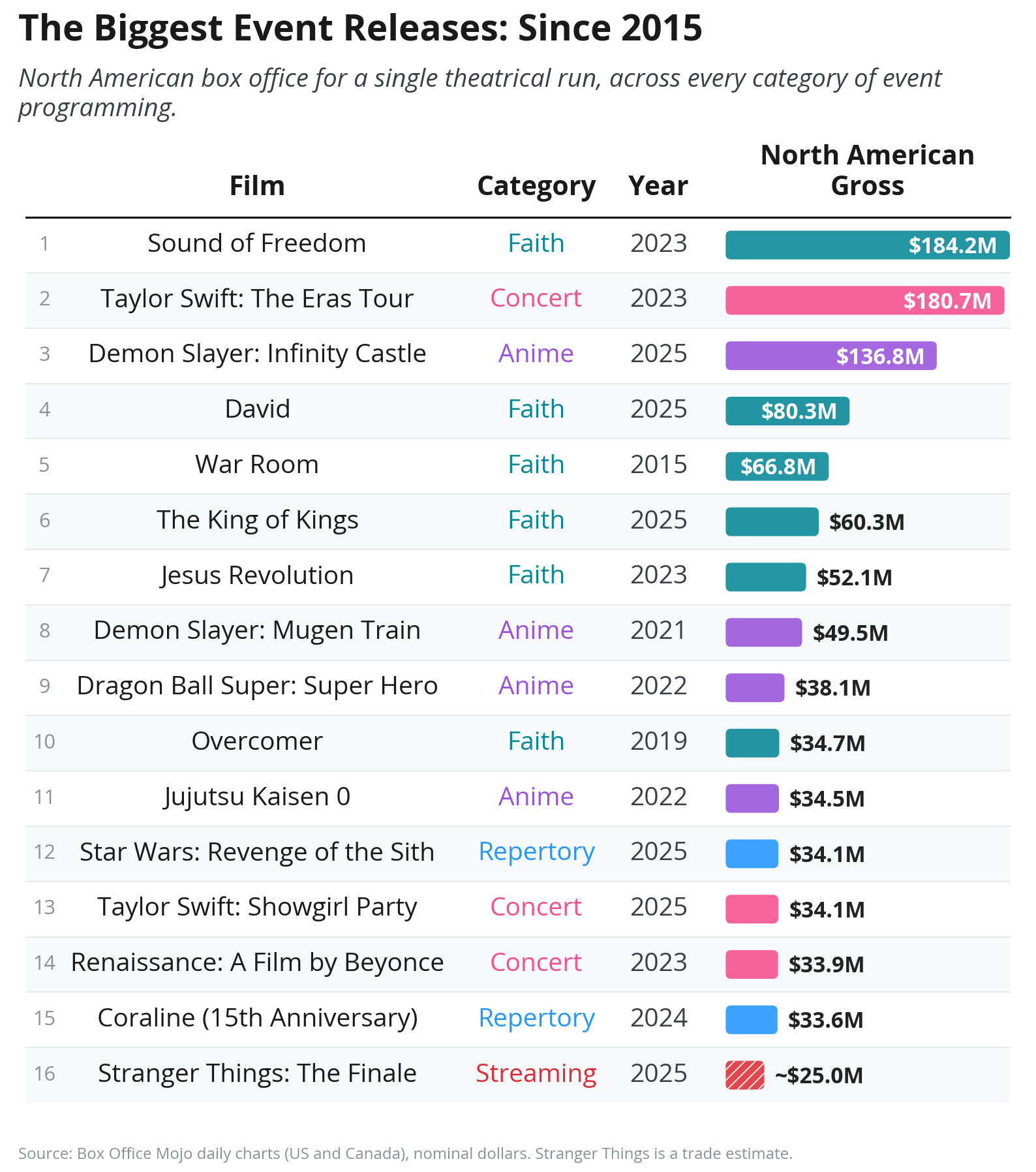Select the purple $136.8M Demon Slayer bar
The height and width of the screenshot is (1172, 1036).
point(830,356)
